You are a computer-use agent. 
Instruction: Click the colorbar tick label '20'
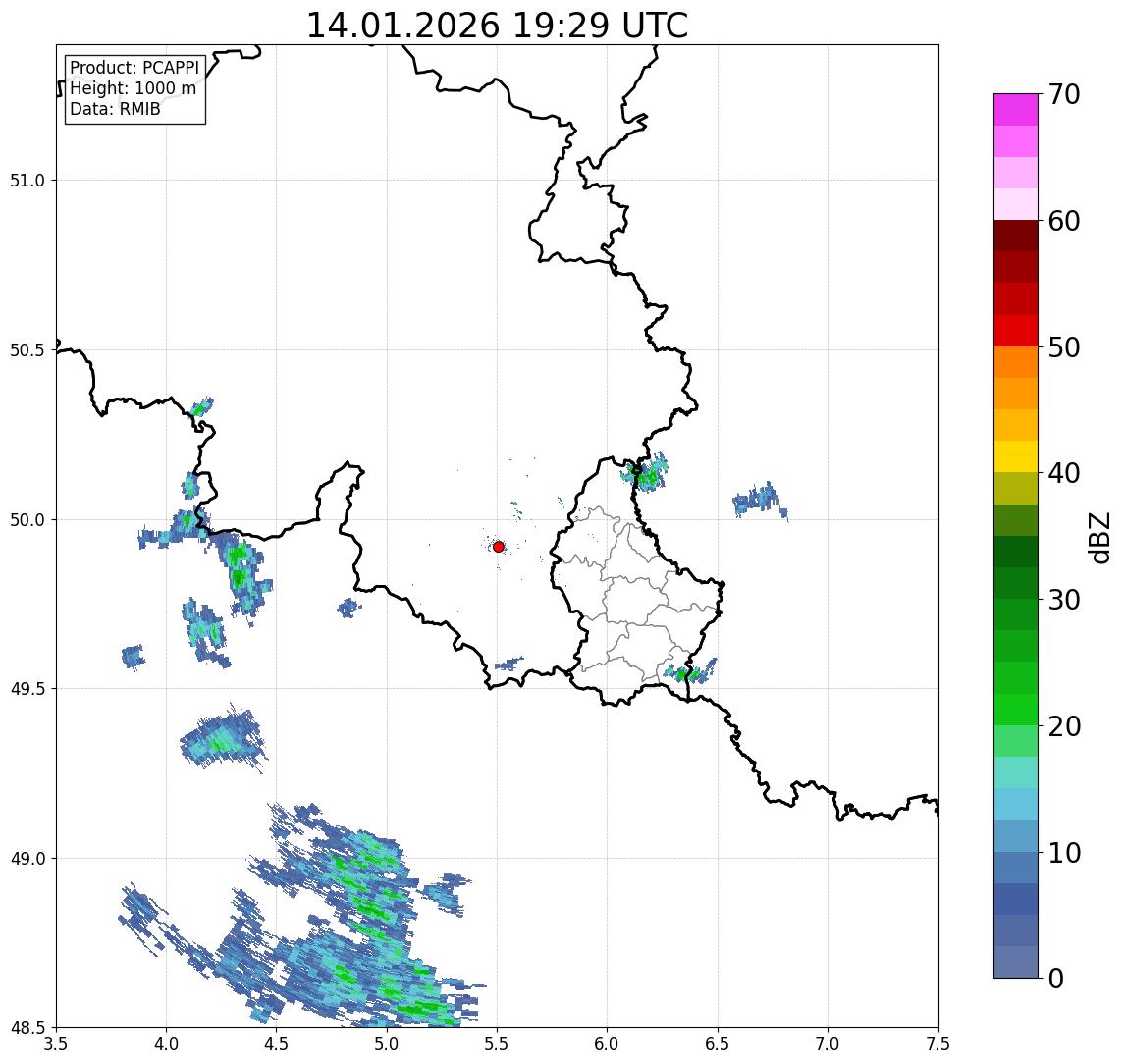click(1064, 725)
